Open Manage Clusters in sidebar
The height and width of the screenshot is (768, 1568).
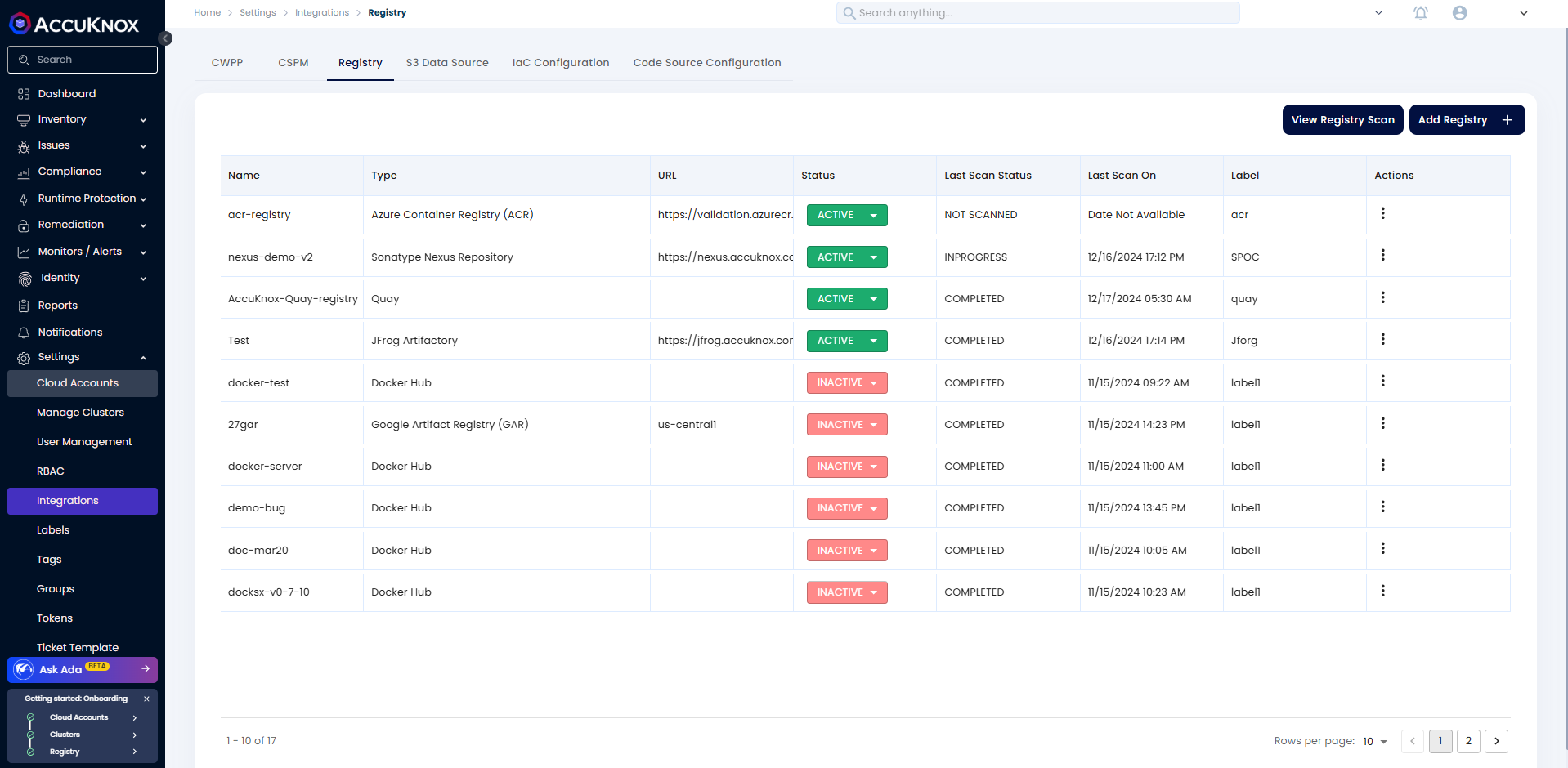click(83, 413)
